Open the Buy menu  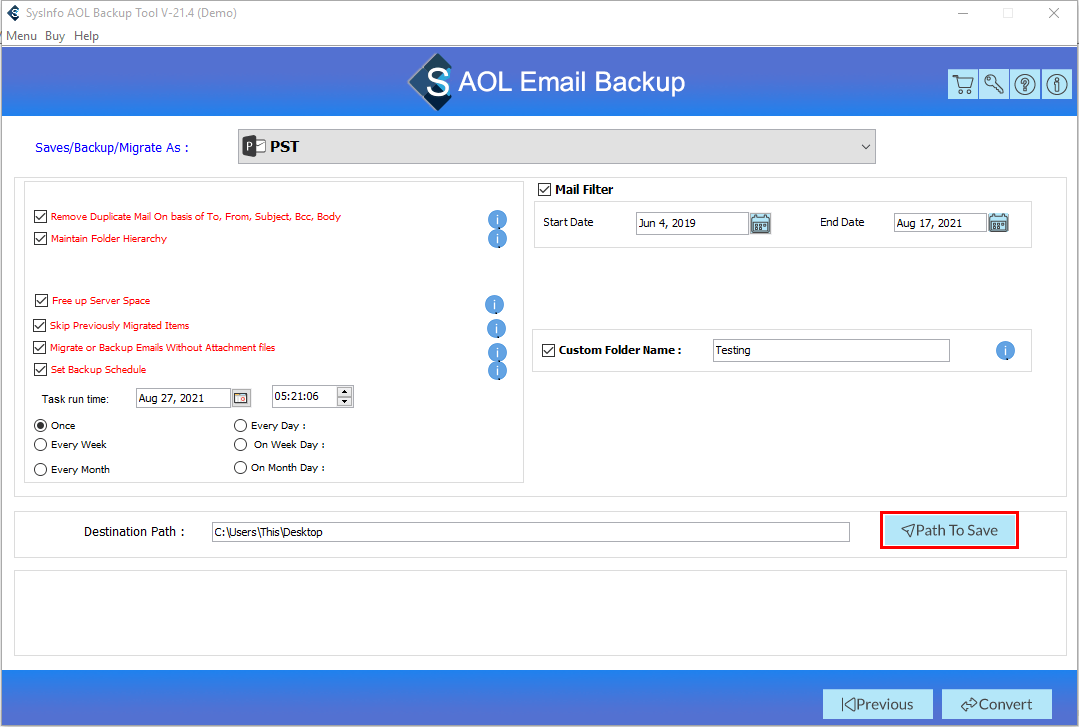pos(55,36)
